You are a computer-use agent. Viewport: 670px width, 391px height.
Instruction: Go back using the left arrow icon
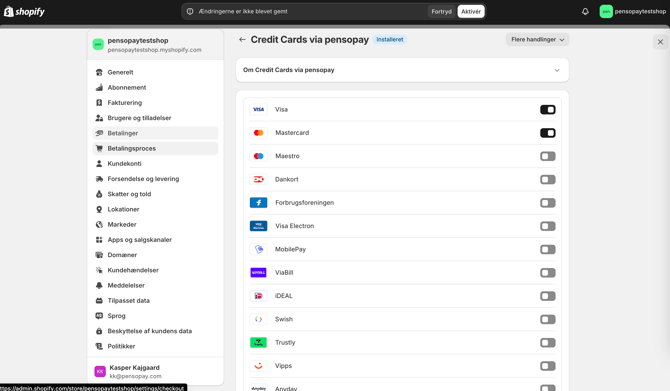coord(242,40)
